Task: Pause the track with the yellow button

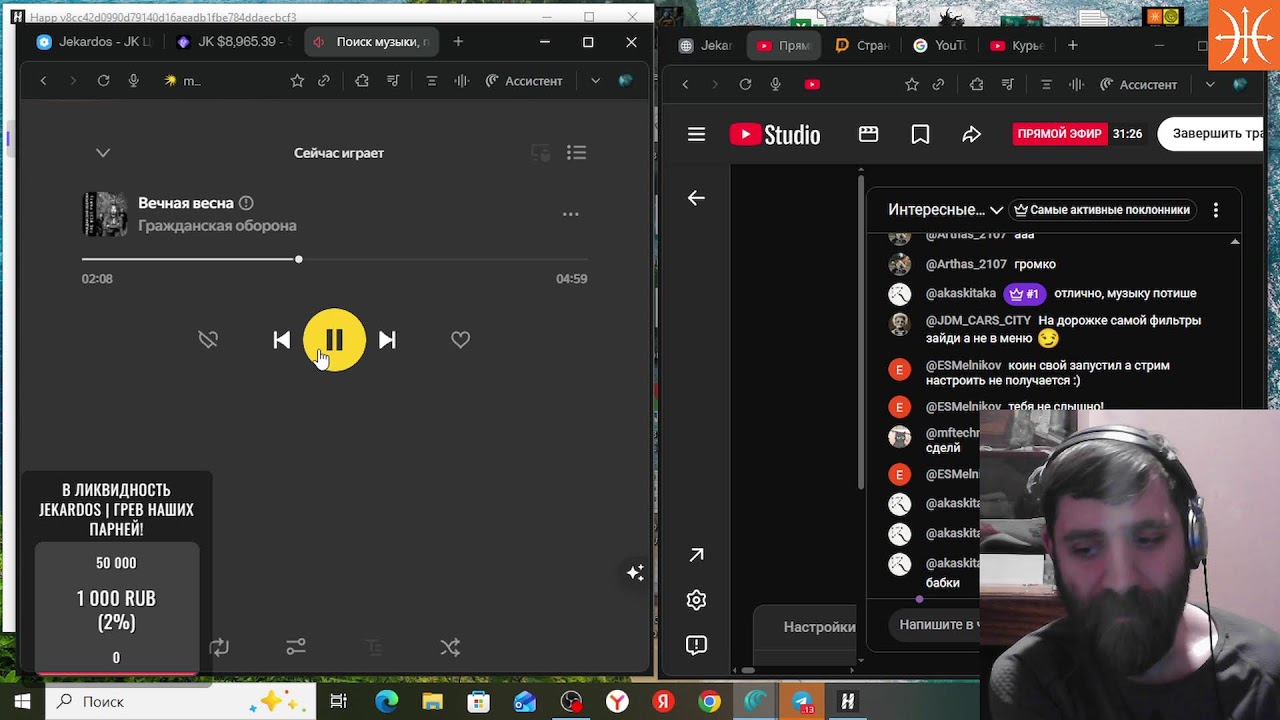Action: coord(334,340)
